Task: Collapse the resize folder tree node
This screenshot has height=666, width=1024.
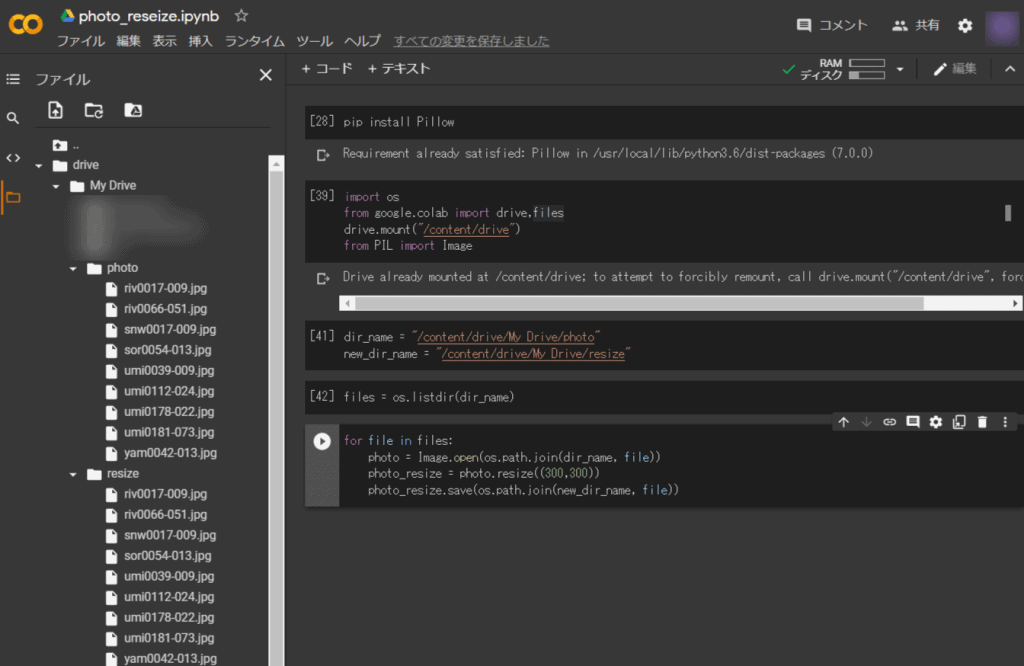Action: (74, 474)
